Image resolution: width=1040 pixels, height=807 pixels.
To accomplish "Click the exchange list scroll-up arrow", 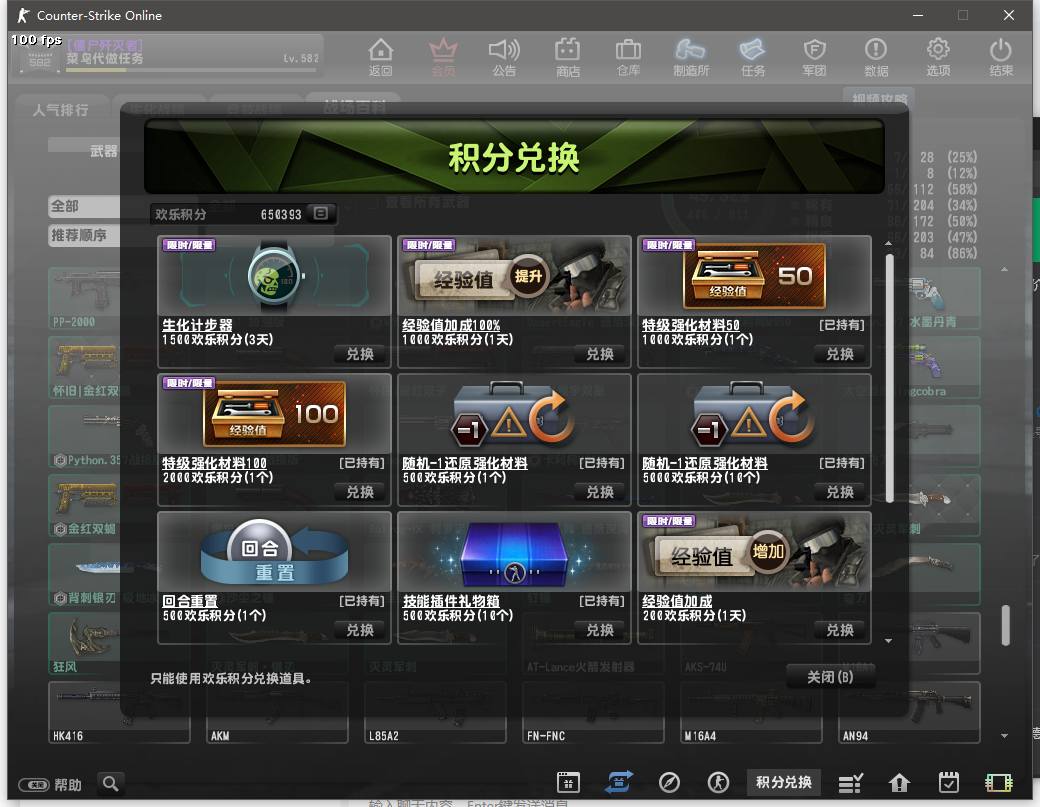I will point(889,244).
